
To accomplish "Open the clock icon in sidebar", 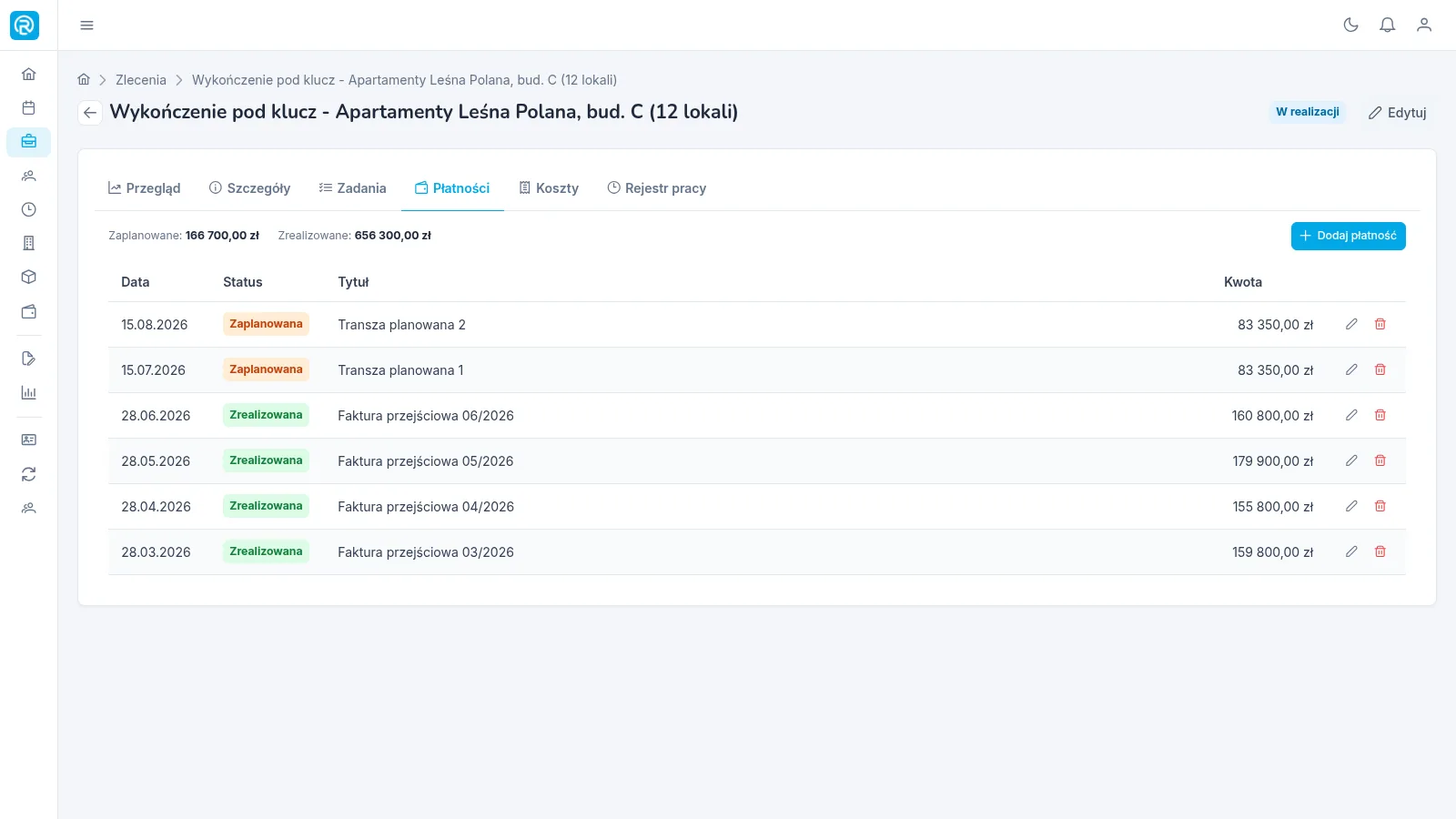I will click(29, 209).
